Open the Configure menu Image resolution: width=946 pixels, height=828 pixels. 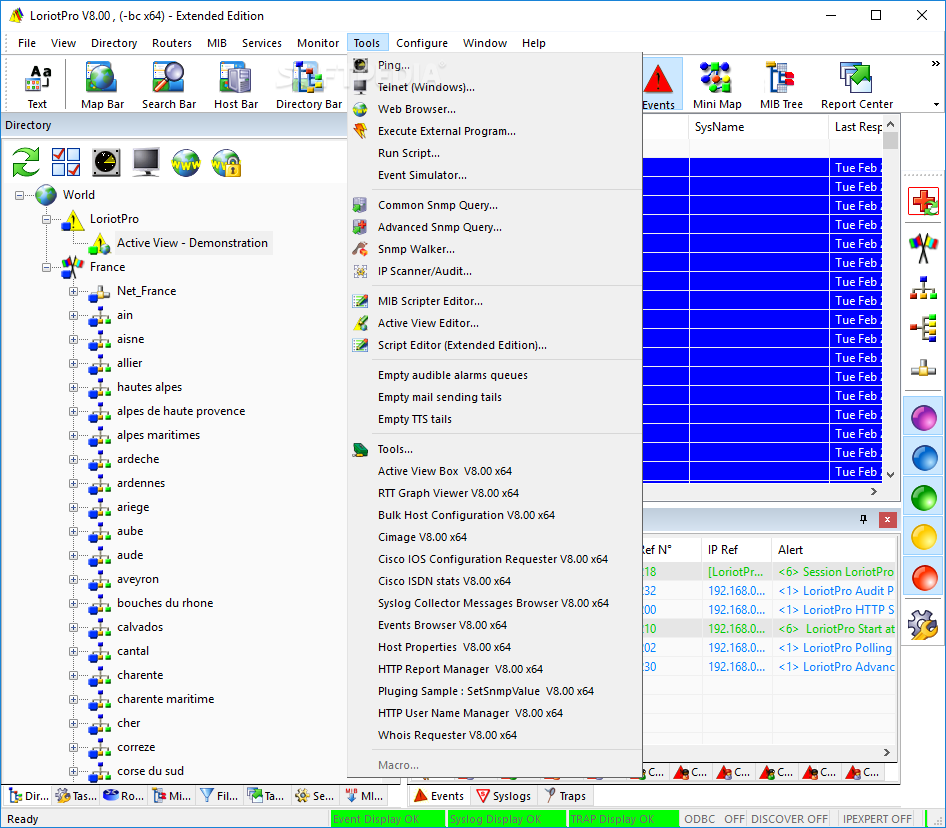(422, 43)
